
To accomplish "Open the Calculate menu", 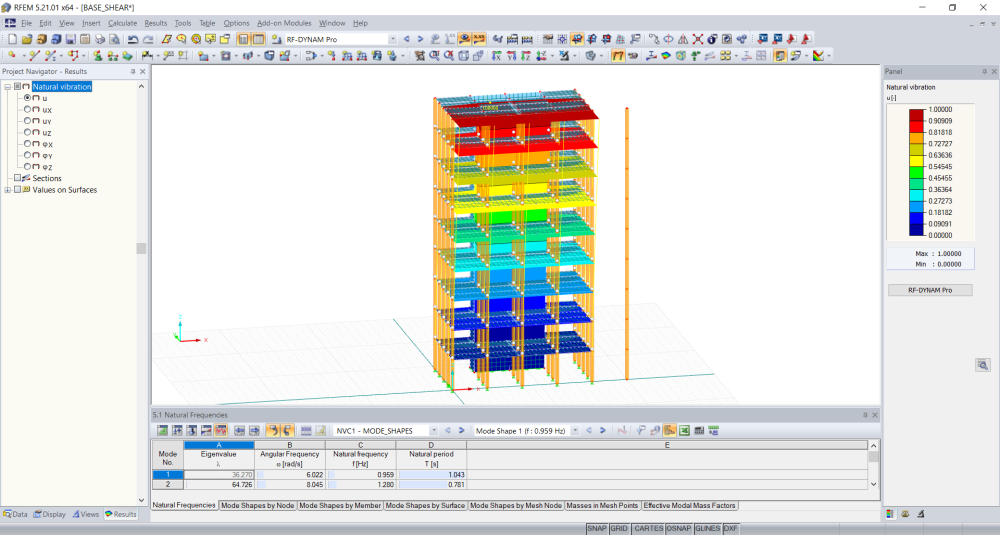I will (122, 23).
